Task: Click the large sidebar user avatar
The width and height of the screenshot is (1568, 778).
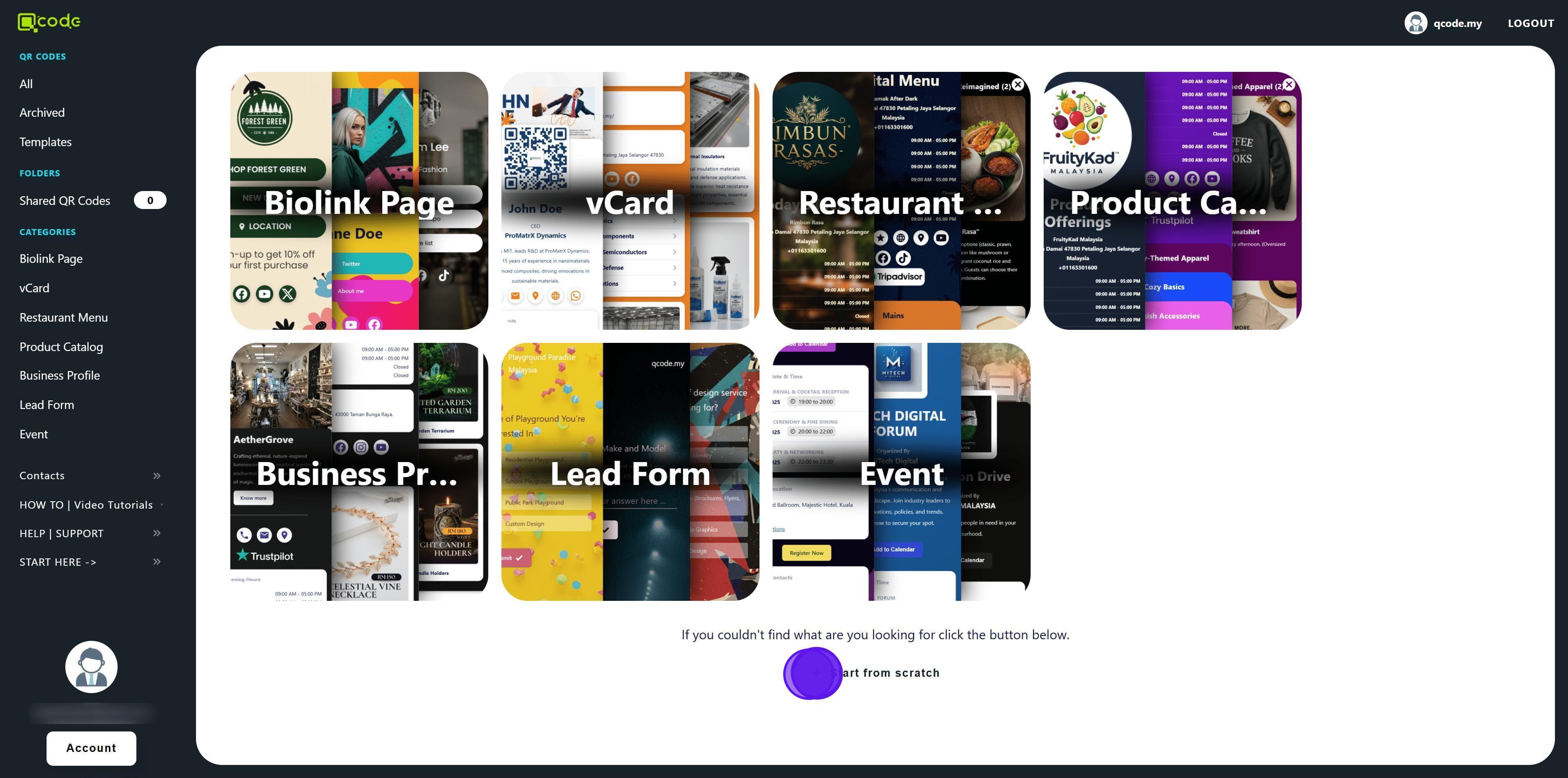Action: (91, 667)
